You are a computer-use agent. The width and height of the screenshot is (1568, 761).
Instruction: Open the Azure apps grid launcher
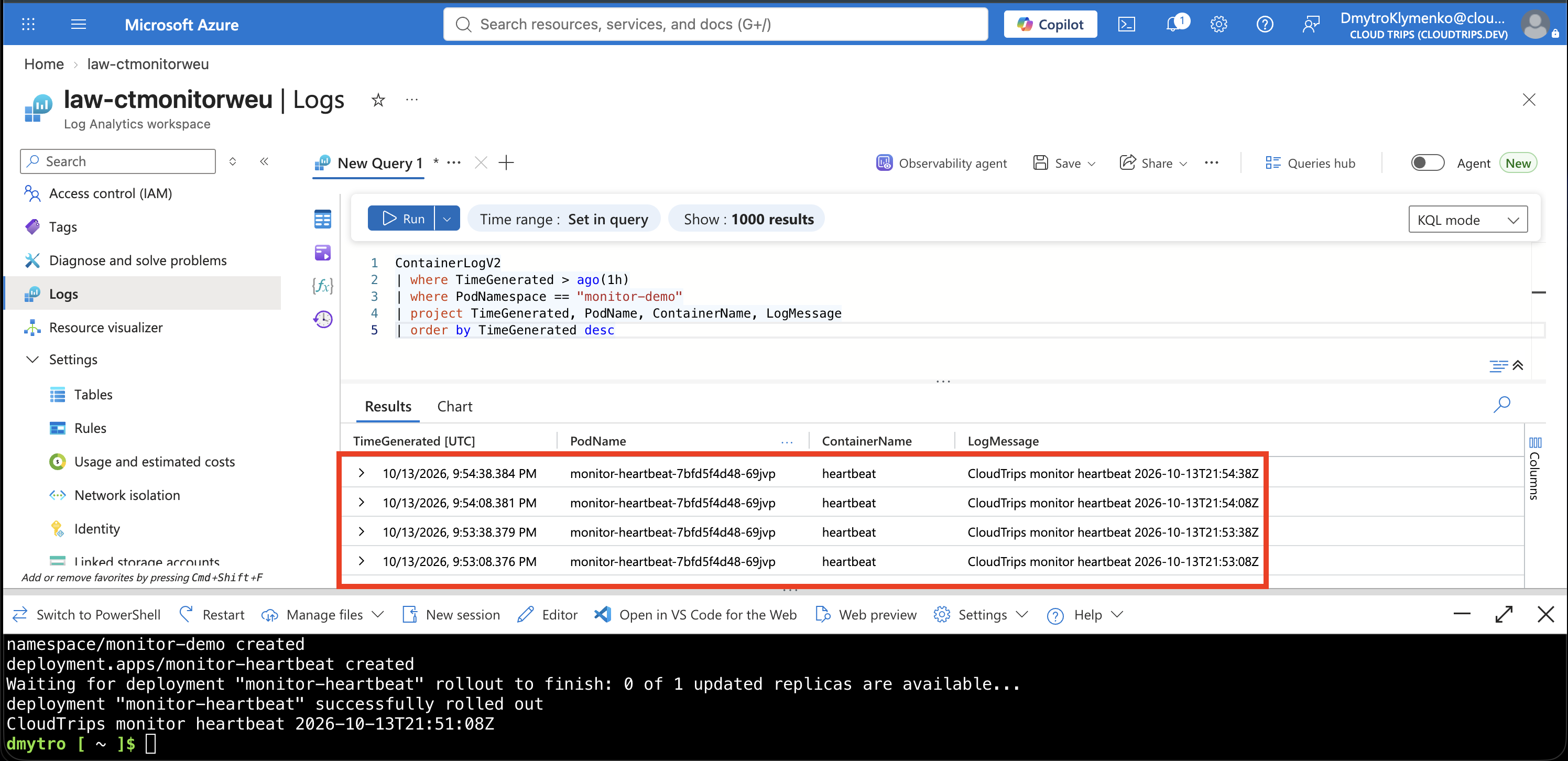(28, 24)
